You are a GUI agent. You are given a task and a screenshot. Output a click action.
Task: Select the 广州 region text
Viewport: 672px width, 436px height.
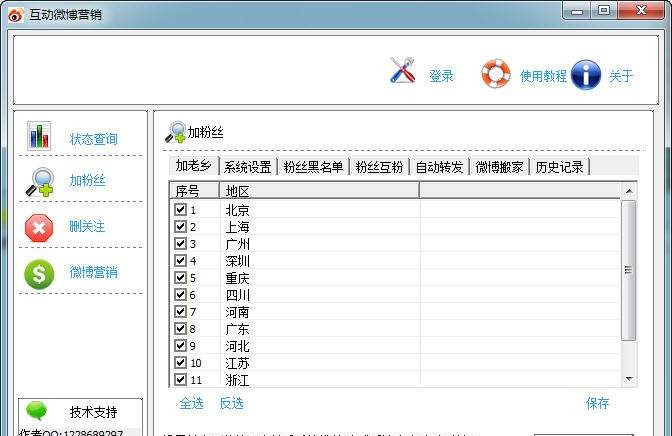[x=237, y=244]
